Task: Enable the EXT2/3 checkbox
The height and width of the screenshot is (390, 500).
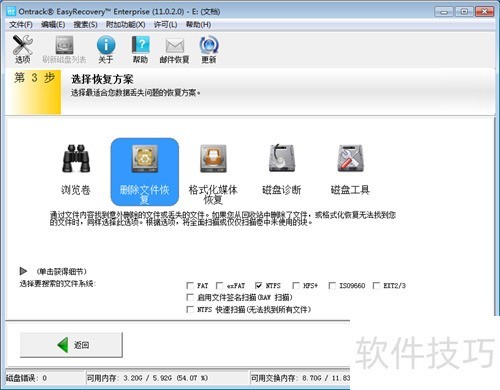Action: (x=376, y=286)
